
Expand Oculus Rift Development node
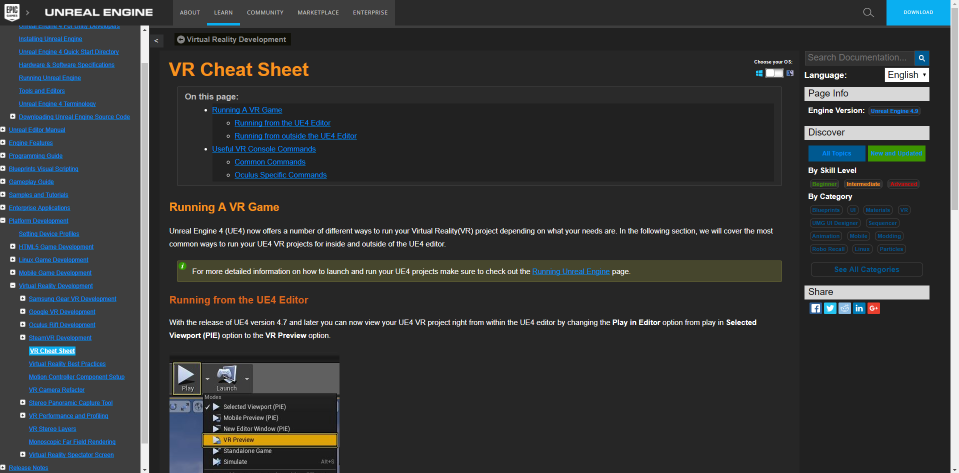click(23, 325)
